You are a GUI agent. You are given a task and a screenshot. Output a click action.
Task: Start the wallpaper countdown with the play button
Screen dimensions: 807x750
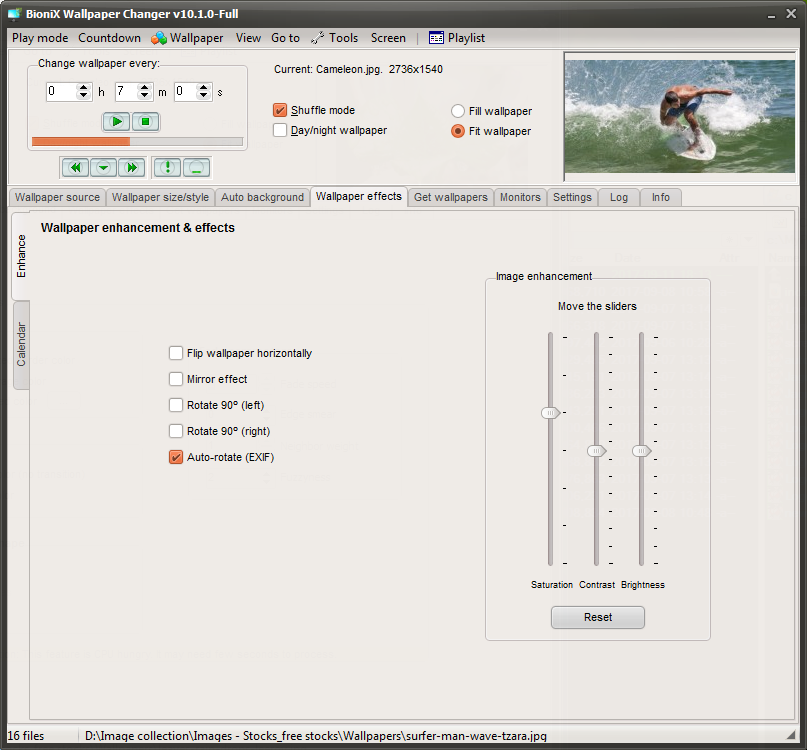point(116,122)
